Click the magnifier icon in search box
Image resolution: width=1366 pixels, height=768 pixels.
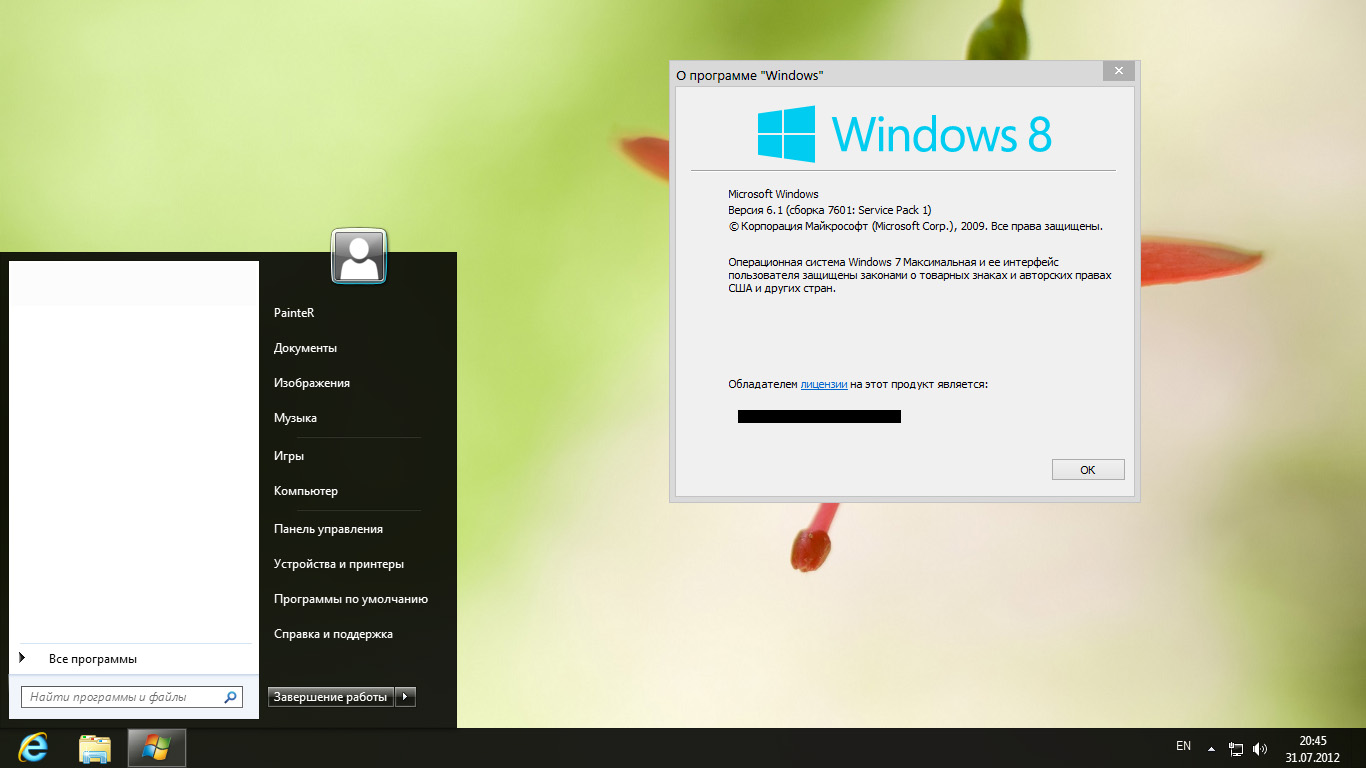pyautogui.click(x=230, y=697)
